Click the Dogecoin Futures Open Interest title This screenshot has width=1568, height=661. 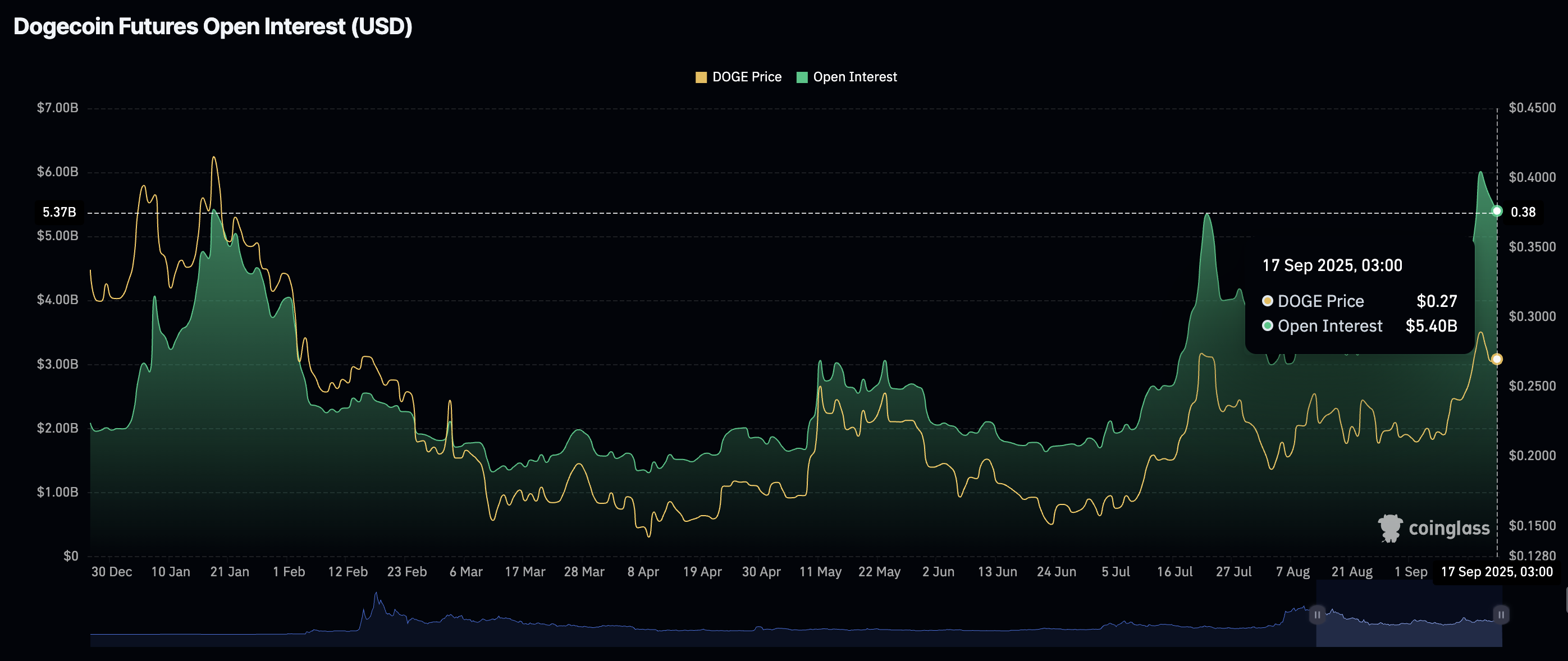point(213,27)
